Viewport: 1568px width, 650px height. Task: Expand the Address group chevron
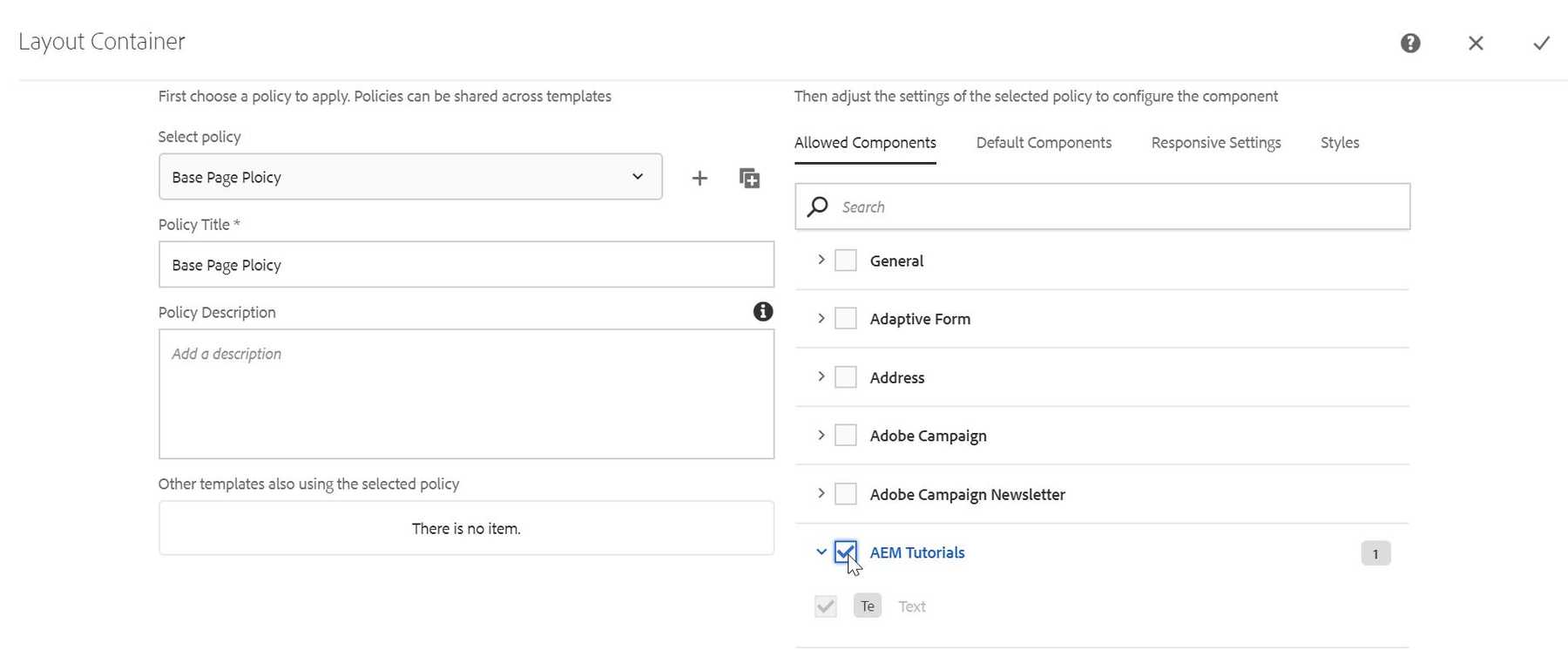pos(821,376)
